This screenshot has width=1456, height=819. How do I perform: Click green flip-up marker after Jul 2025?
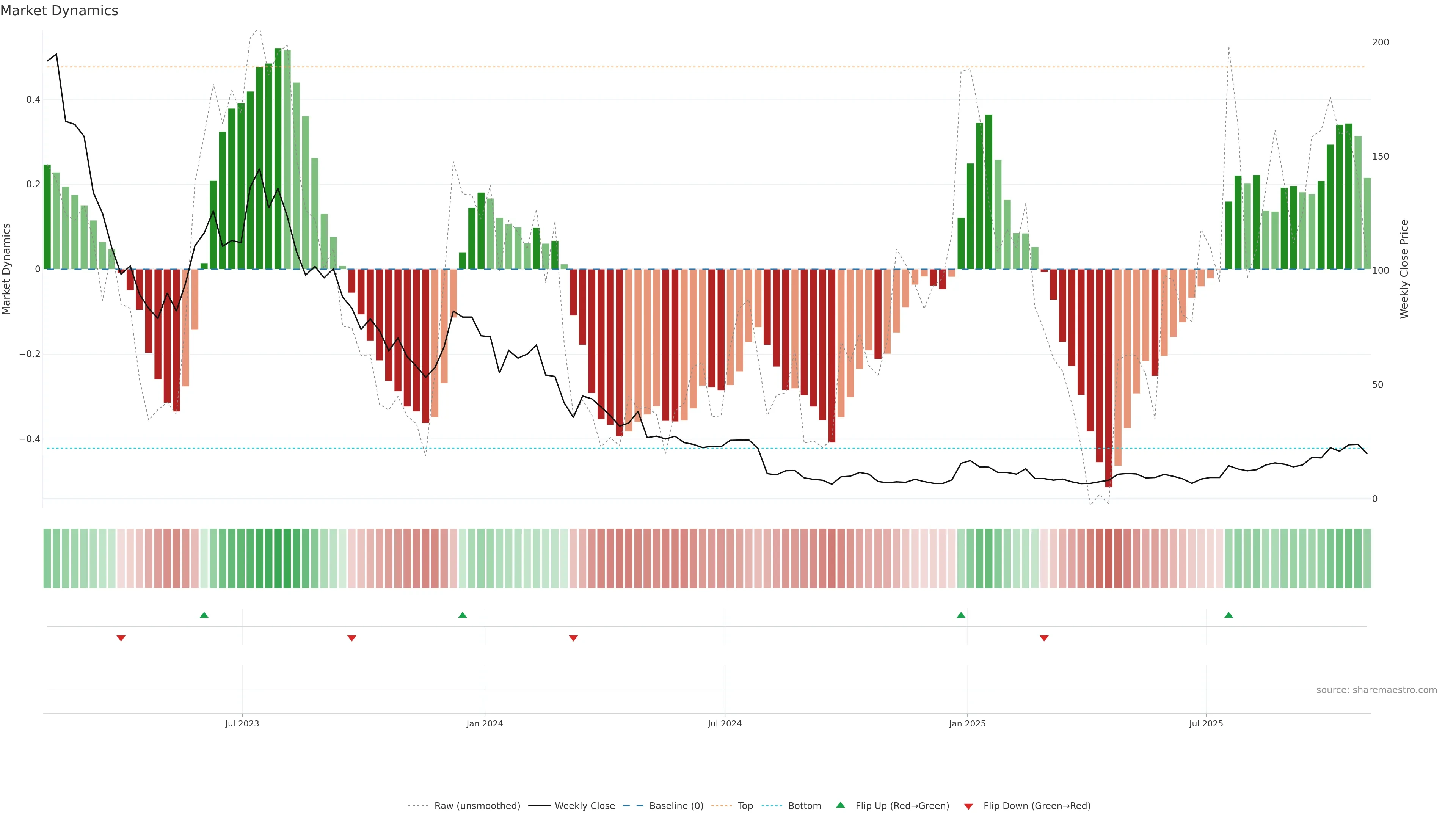[1229, 615]
